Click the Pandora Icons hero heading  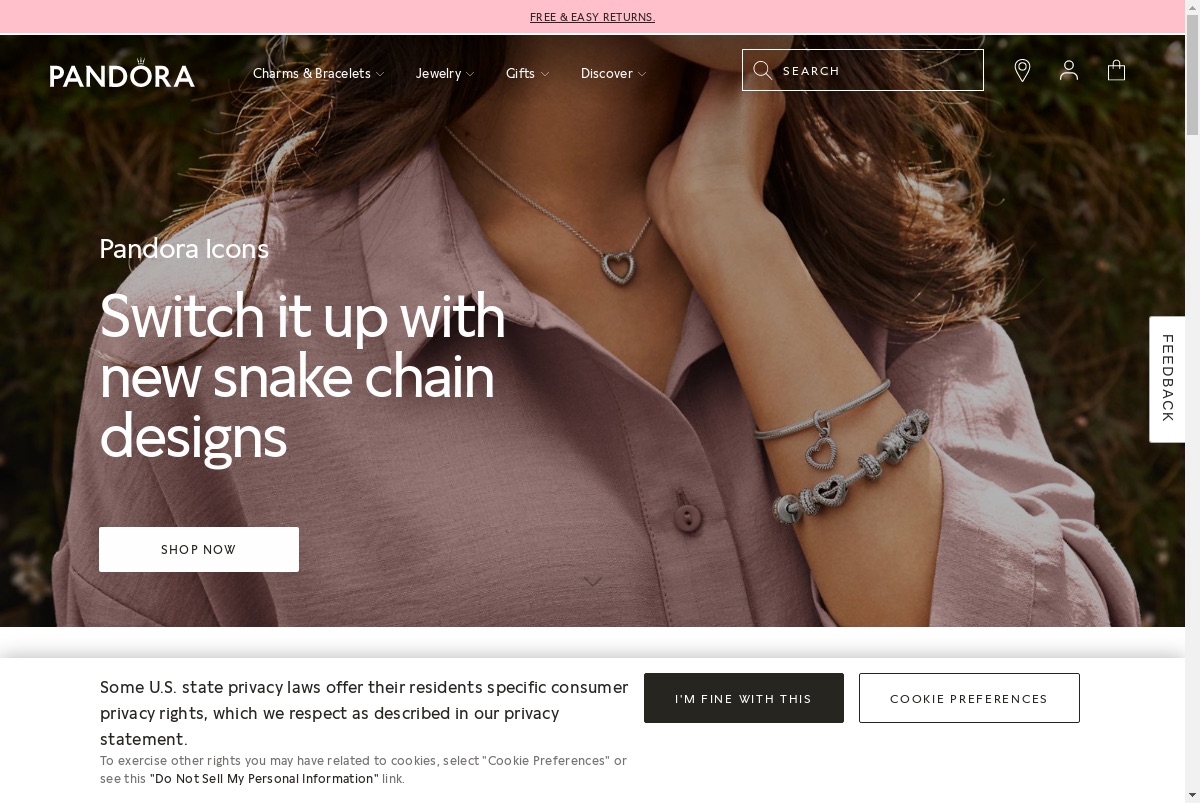click(184, 248)
